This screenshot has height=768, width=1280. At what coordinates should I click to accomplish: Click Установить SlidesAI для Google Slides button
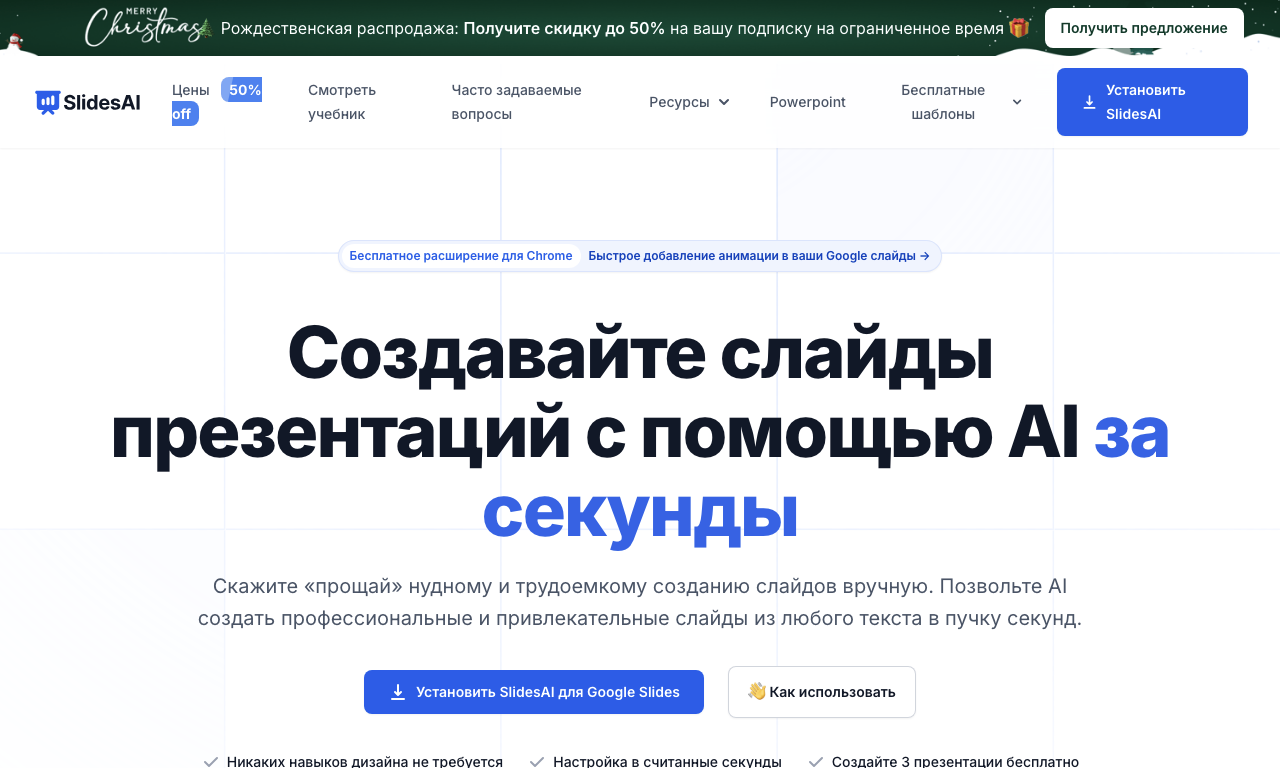pos(534,692)
